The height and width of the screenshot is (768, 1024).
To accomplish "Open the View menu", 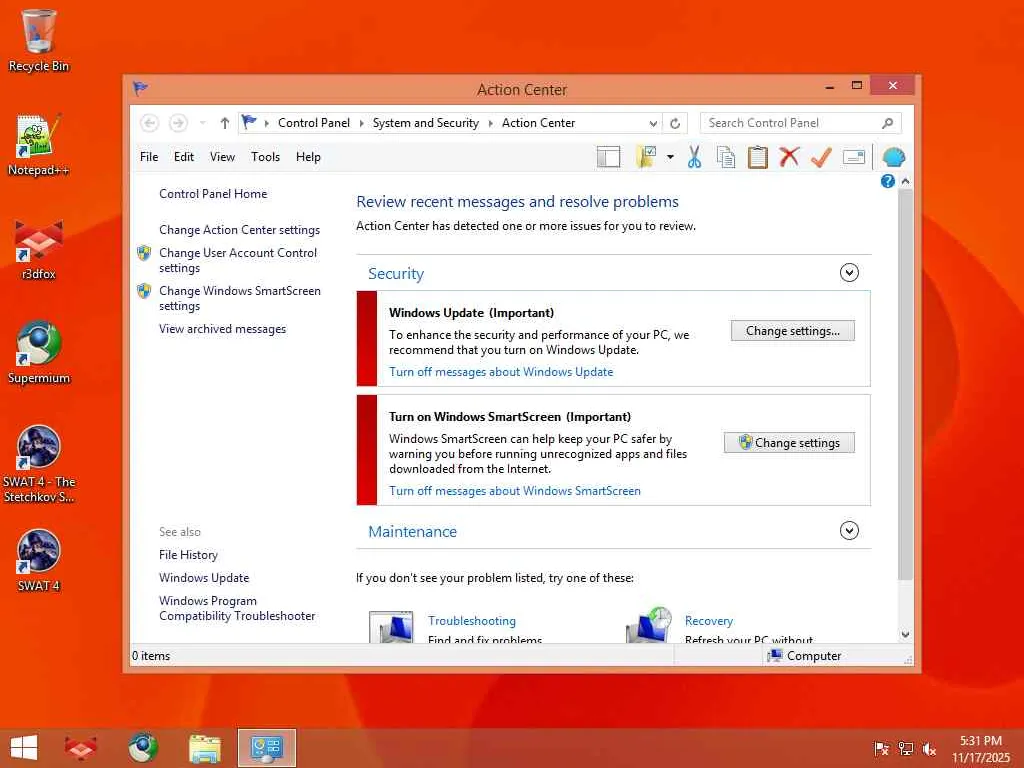I will [x=222, y=157].
